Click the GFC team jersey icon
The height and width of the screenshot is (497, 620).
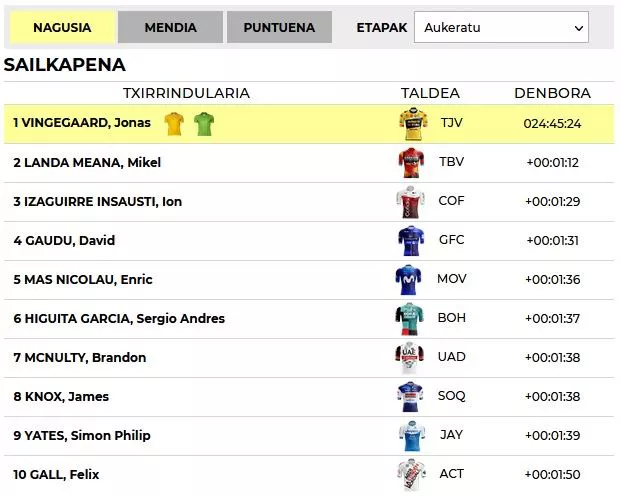coord(410,241)
